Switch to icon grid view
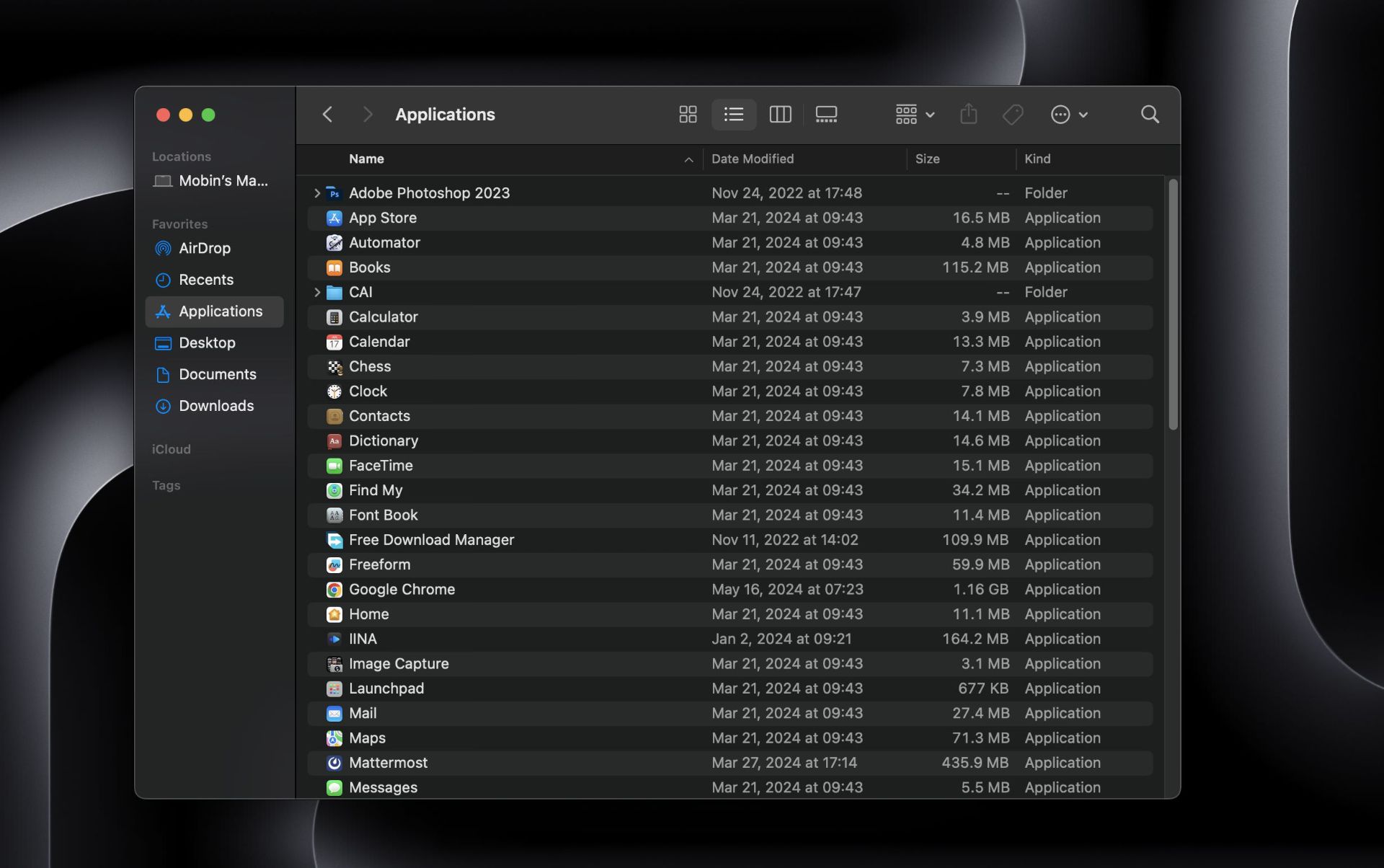The image size is (1384, 868). pyautogui.click(x=688, y=114)
